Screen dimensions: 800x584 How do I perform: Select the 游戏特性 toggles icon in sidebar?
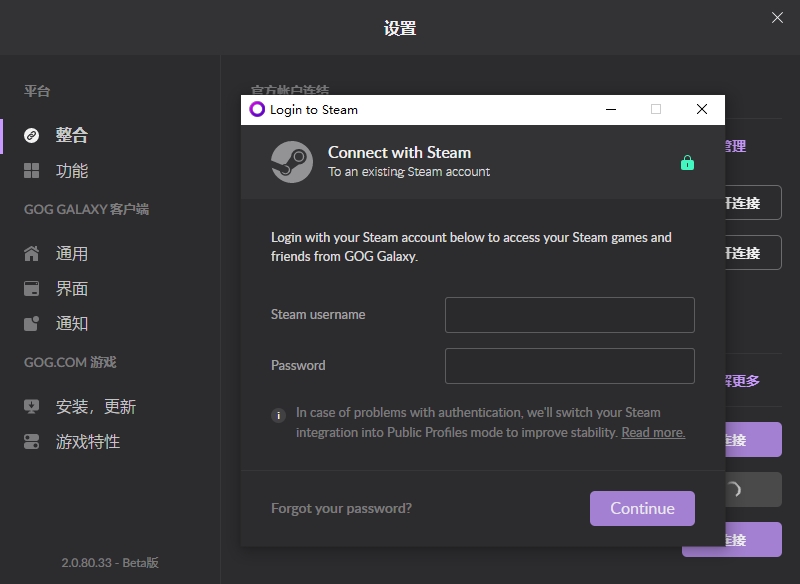(x=32, y=442)
